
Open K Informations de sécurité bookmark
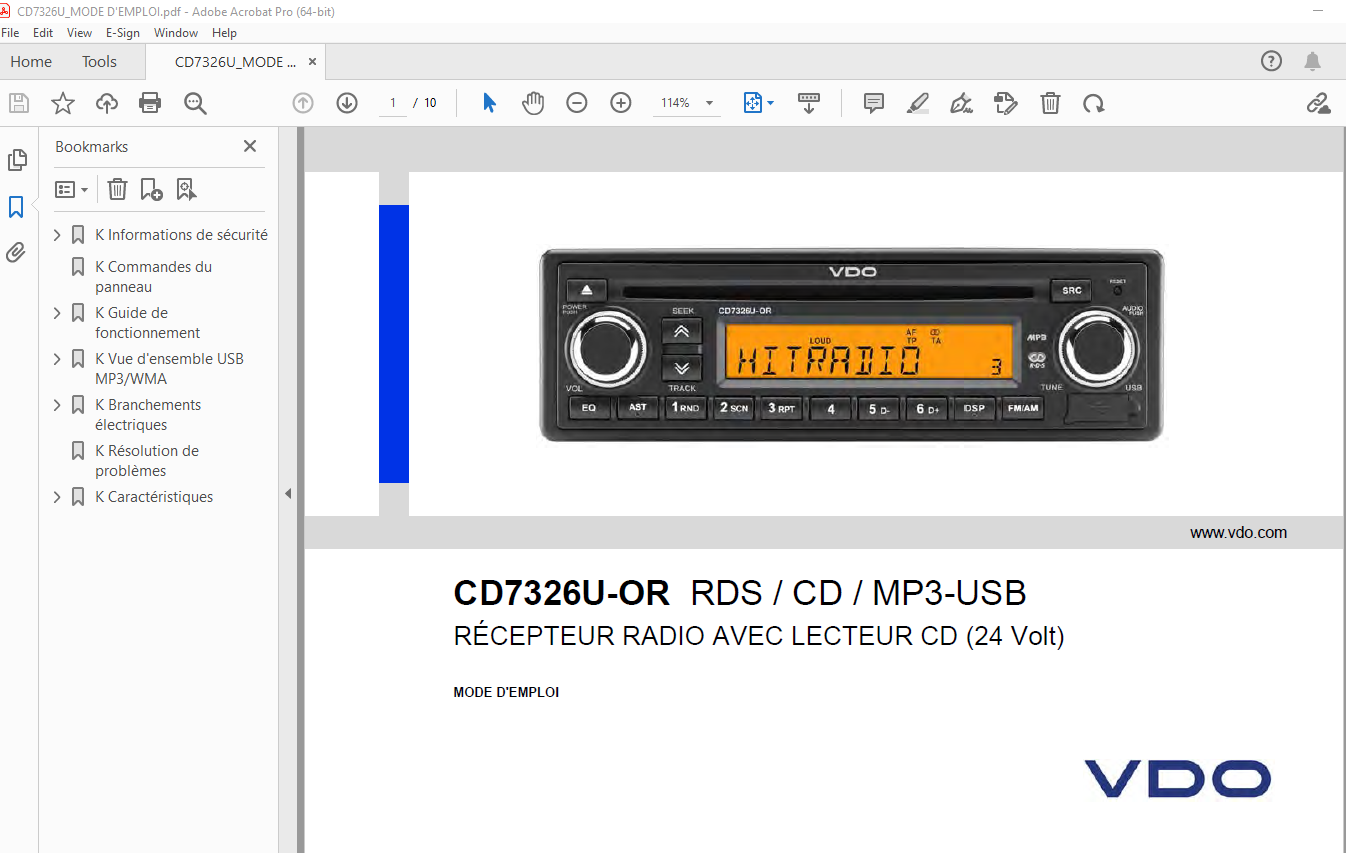tap(181, 235)
